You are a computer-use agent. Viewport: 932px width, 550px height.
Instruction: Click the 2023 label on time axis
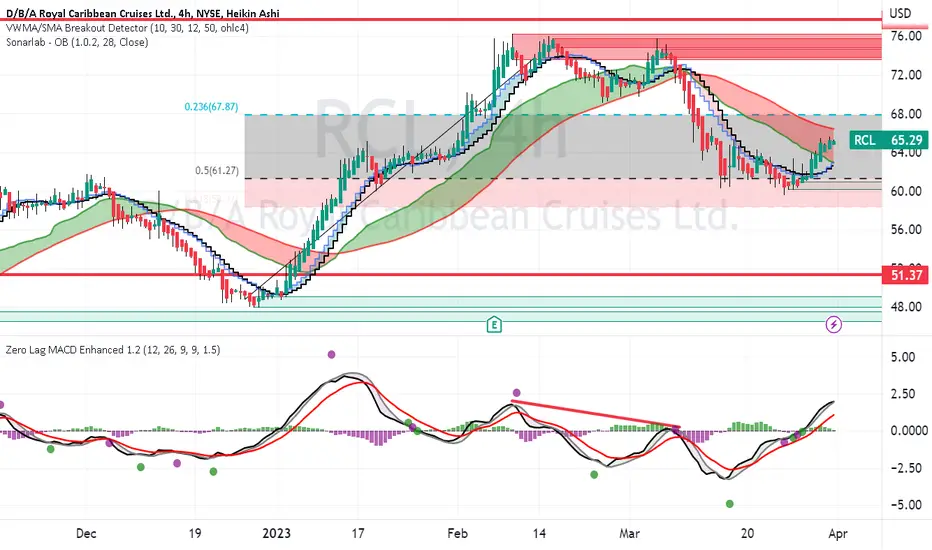(x=277, y=533)
